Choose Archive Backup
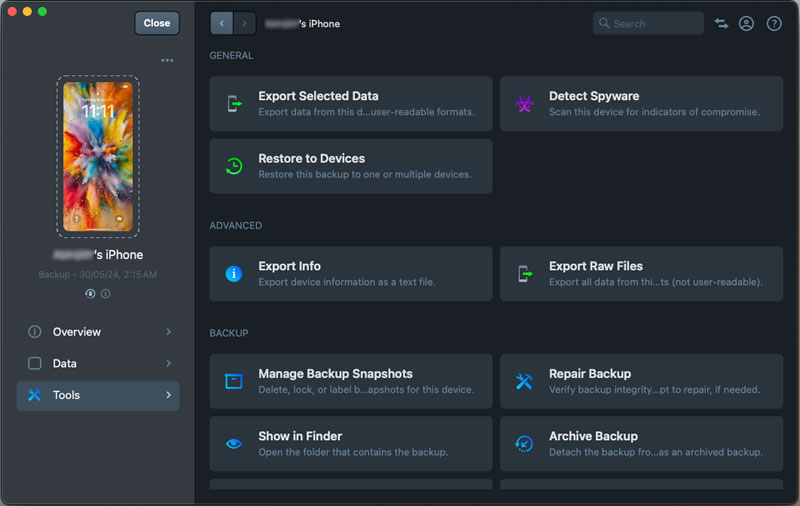The width and height of the screenshot is (800, 506). click(x=641, y=444)
